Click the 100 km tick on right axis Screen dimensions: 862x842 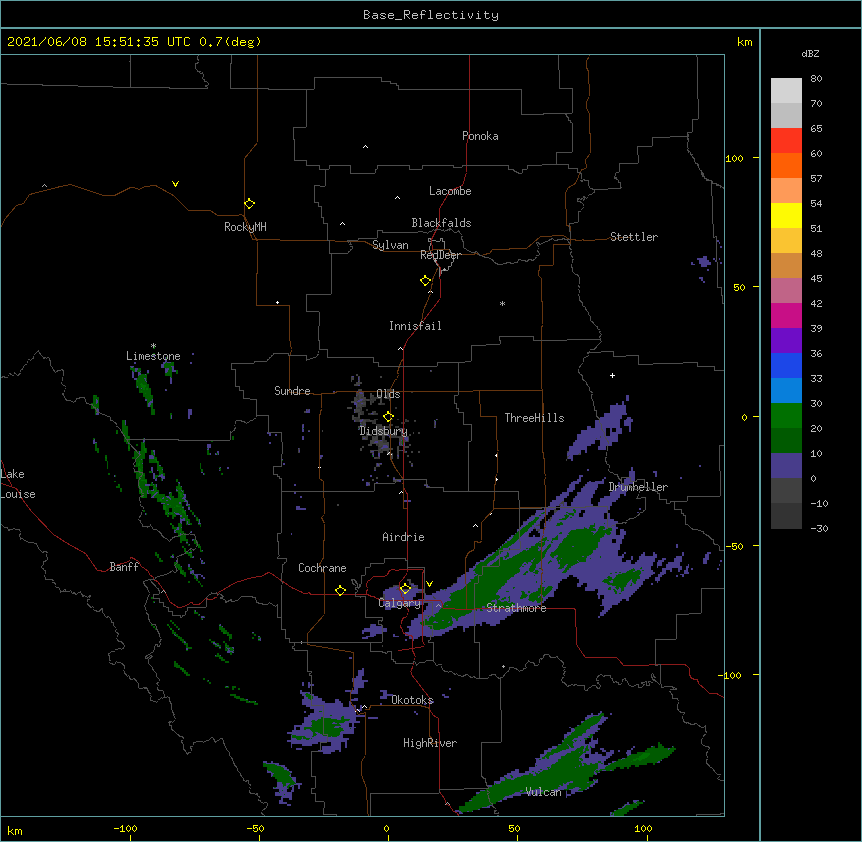tap(734, 158)
